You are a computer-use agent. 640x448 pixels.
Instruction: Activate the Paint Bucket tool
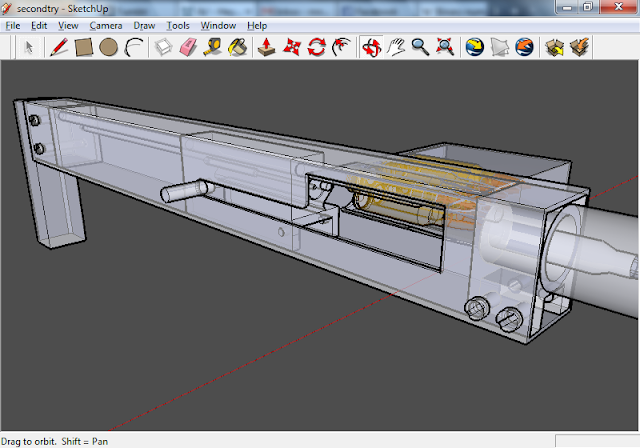tap(238, 47)
